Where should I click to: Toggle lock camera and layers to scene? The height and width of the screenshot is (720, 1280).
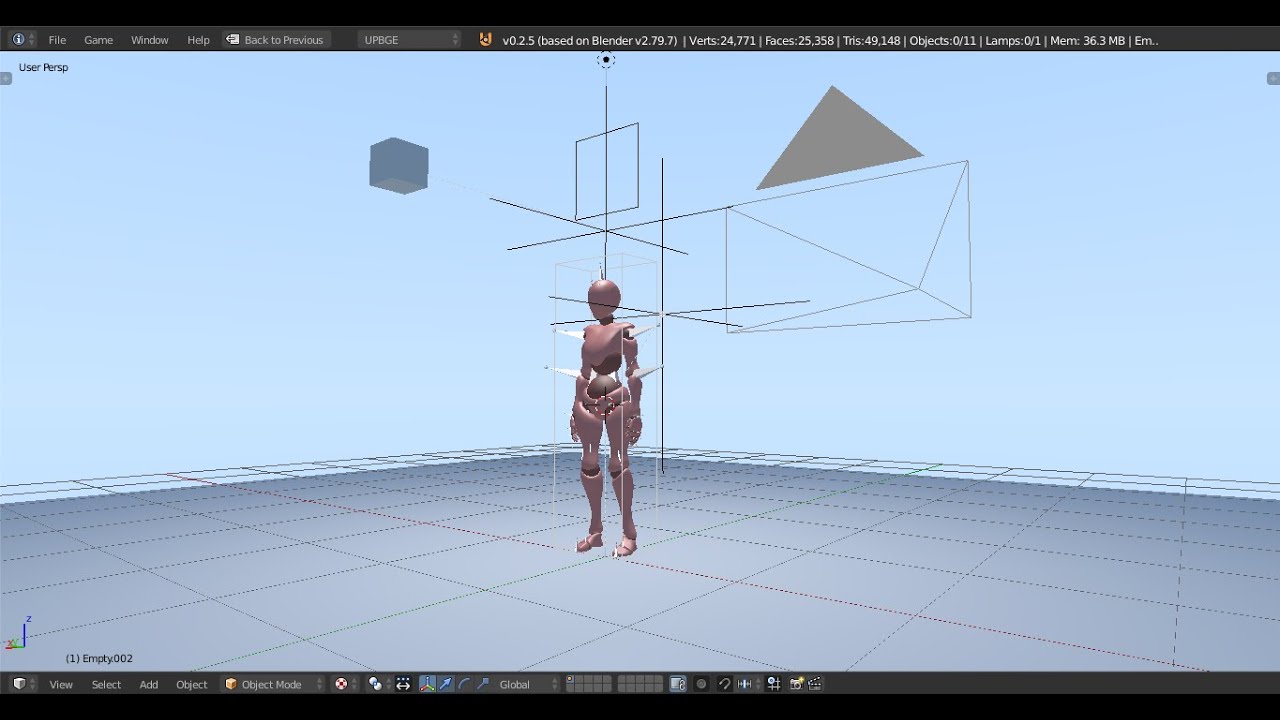tap(678, 684)
